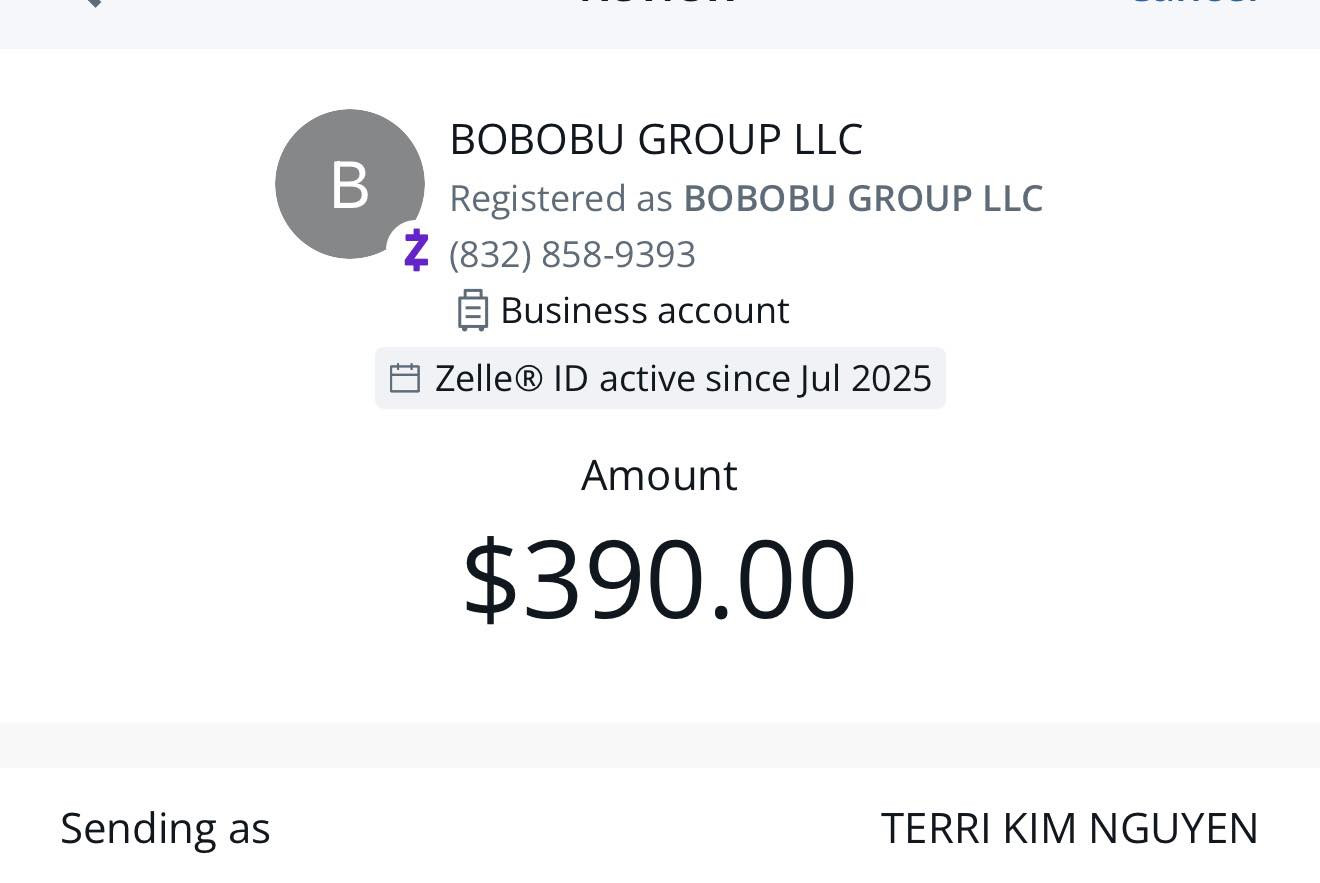Select the sender name TERRI KIM NGUYEN
1320x883 pixels.
point(1068,828)
